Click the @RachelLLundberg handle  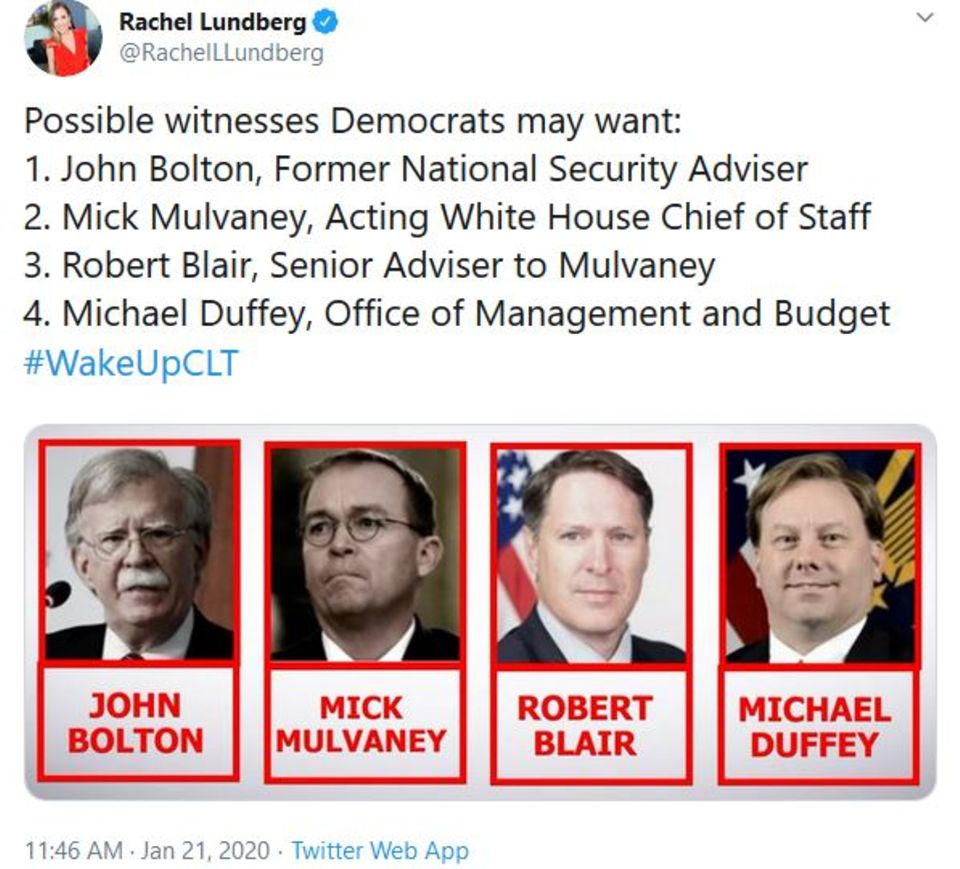tap(221, 53)
